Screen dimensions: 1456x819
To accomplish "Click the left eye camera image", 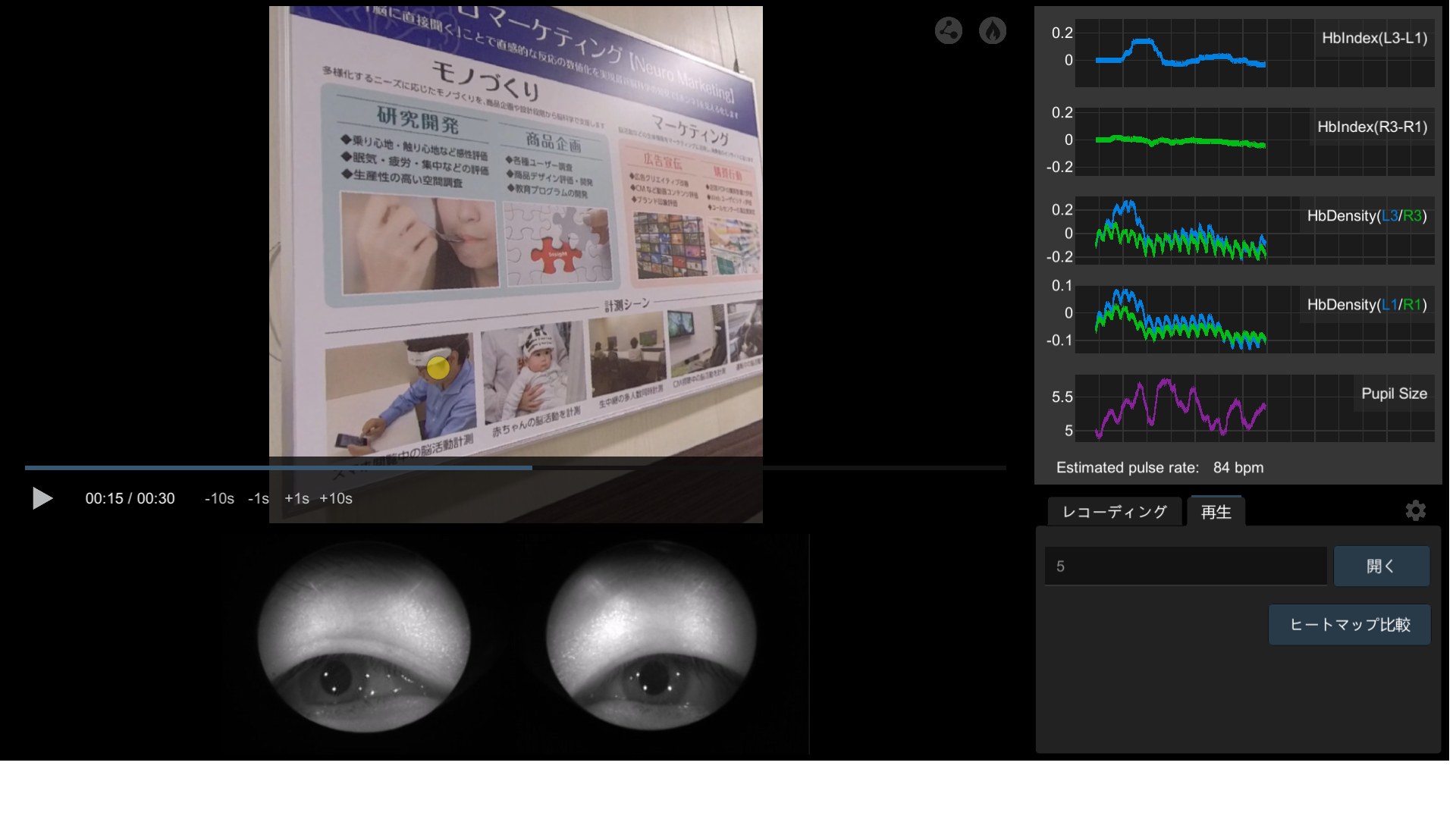I will tap(364, 637).
